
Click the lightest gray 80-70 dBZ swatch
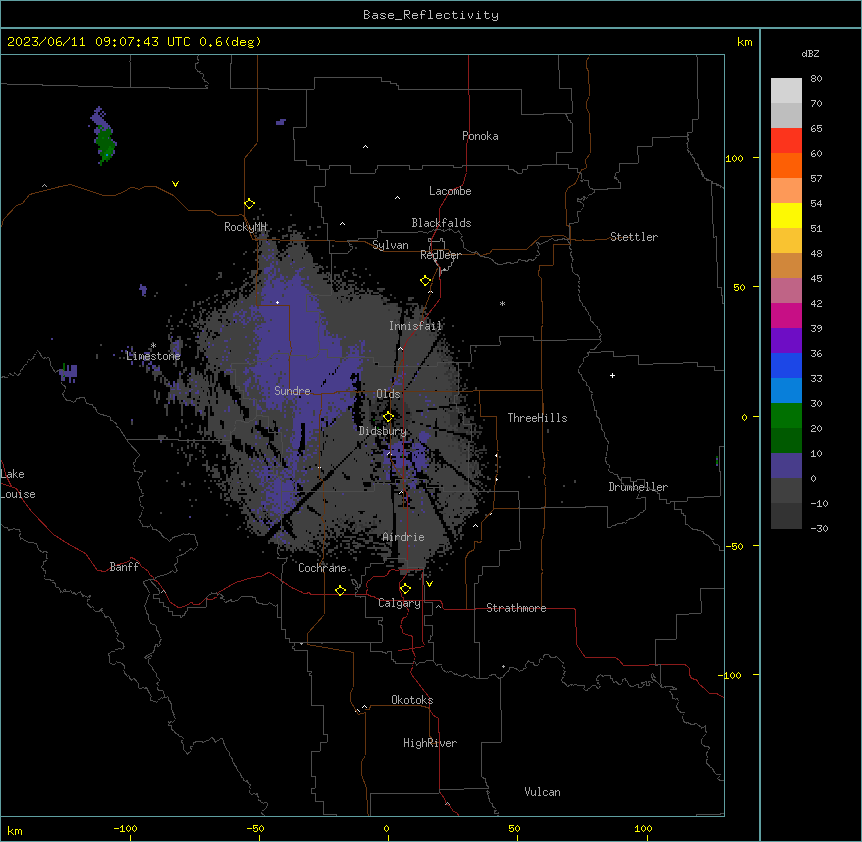click(x=786, y=91)
